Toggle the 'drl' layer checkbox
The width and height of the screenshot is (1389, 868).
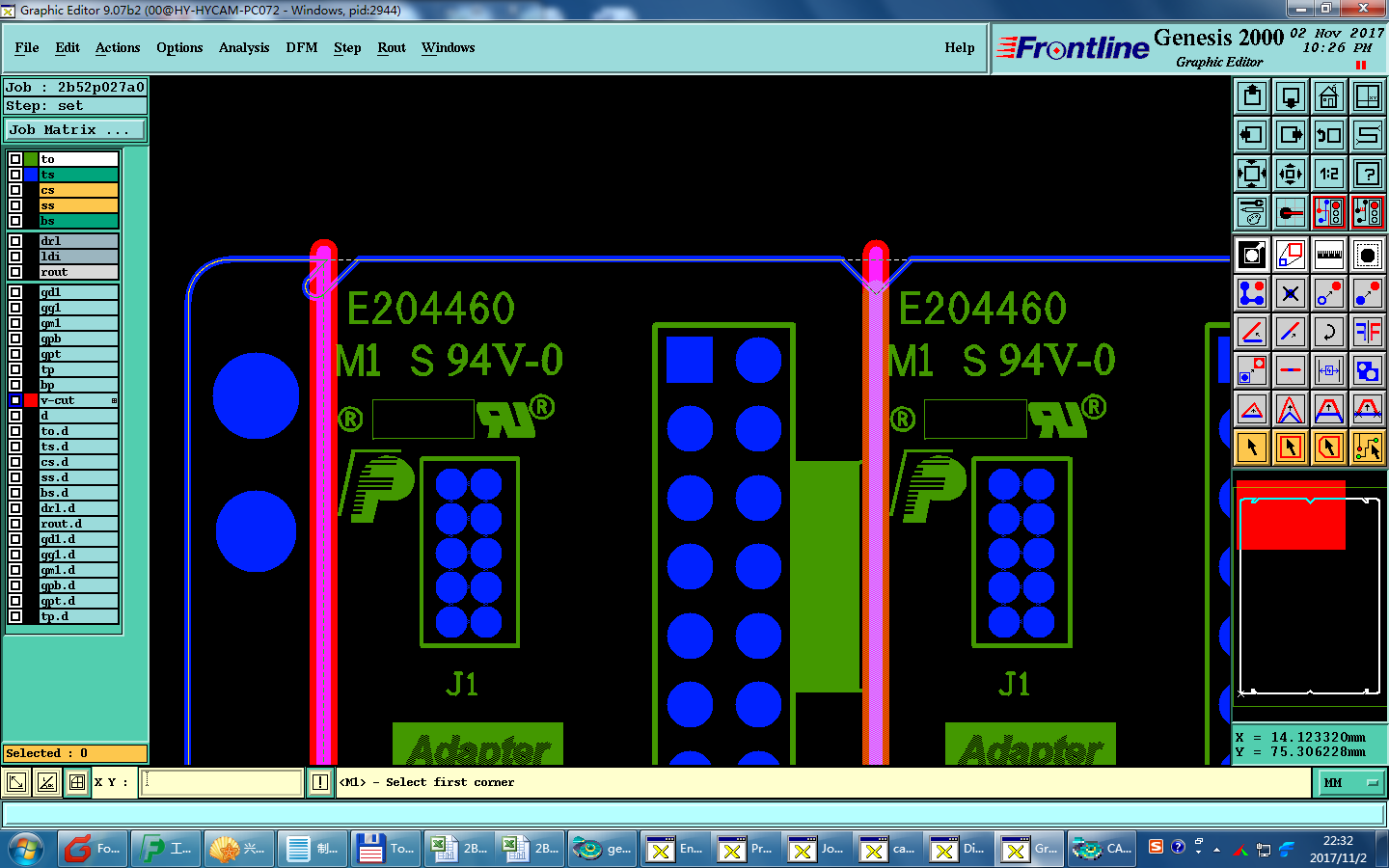coord(15,241)
